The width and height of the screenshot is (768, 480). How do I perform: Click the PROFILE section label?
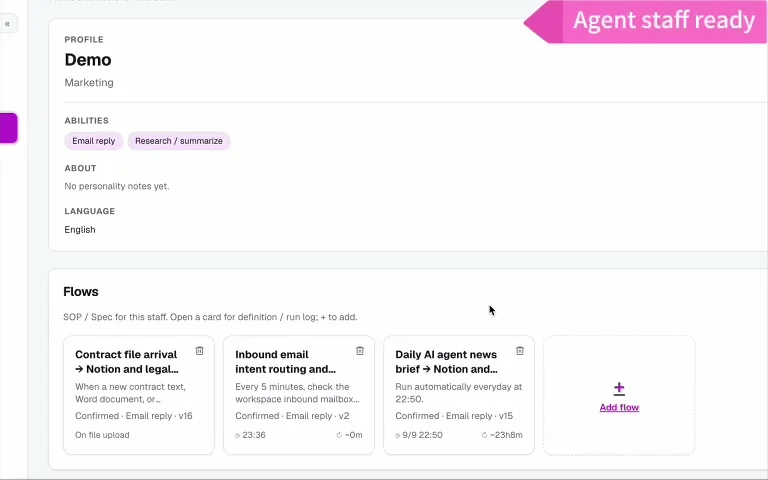[84, 39]
